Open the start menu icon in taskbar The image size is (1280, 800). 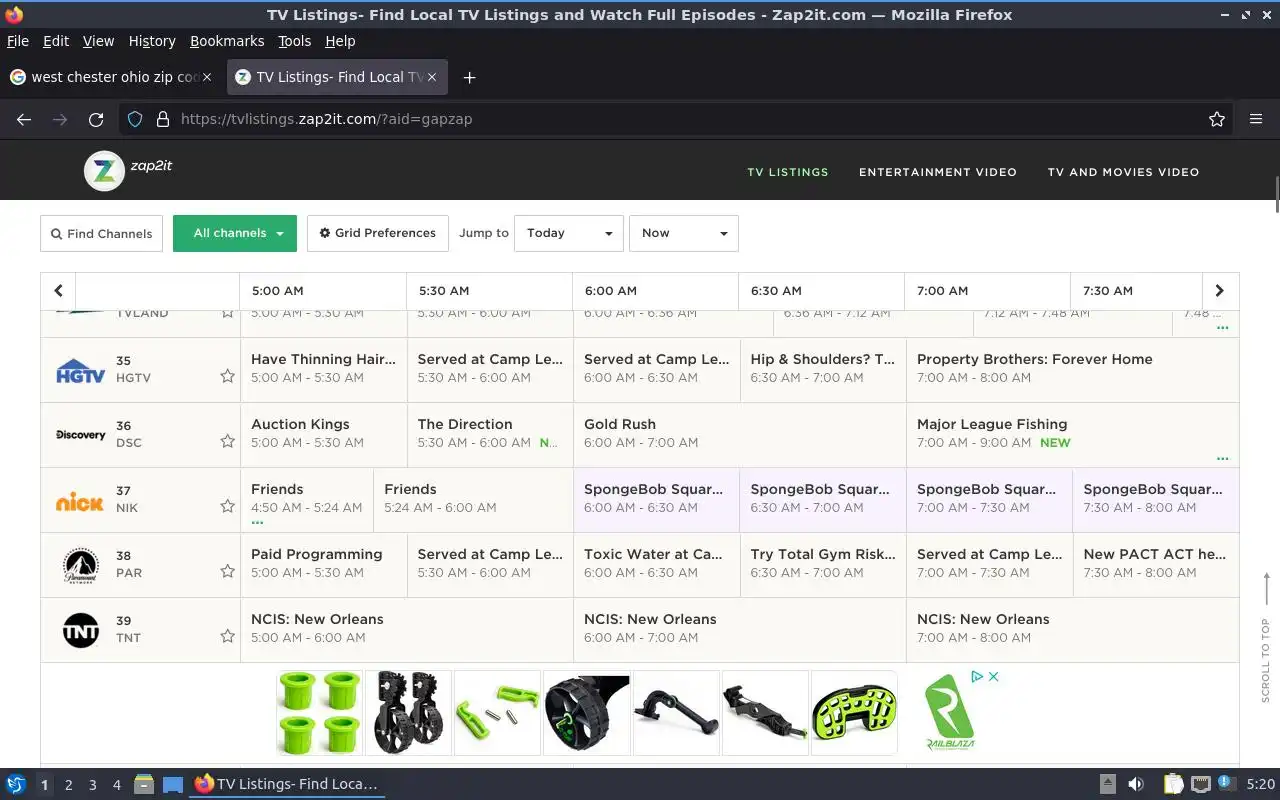16,784
